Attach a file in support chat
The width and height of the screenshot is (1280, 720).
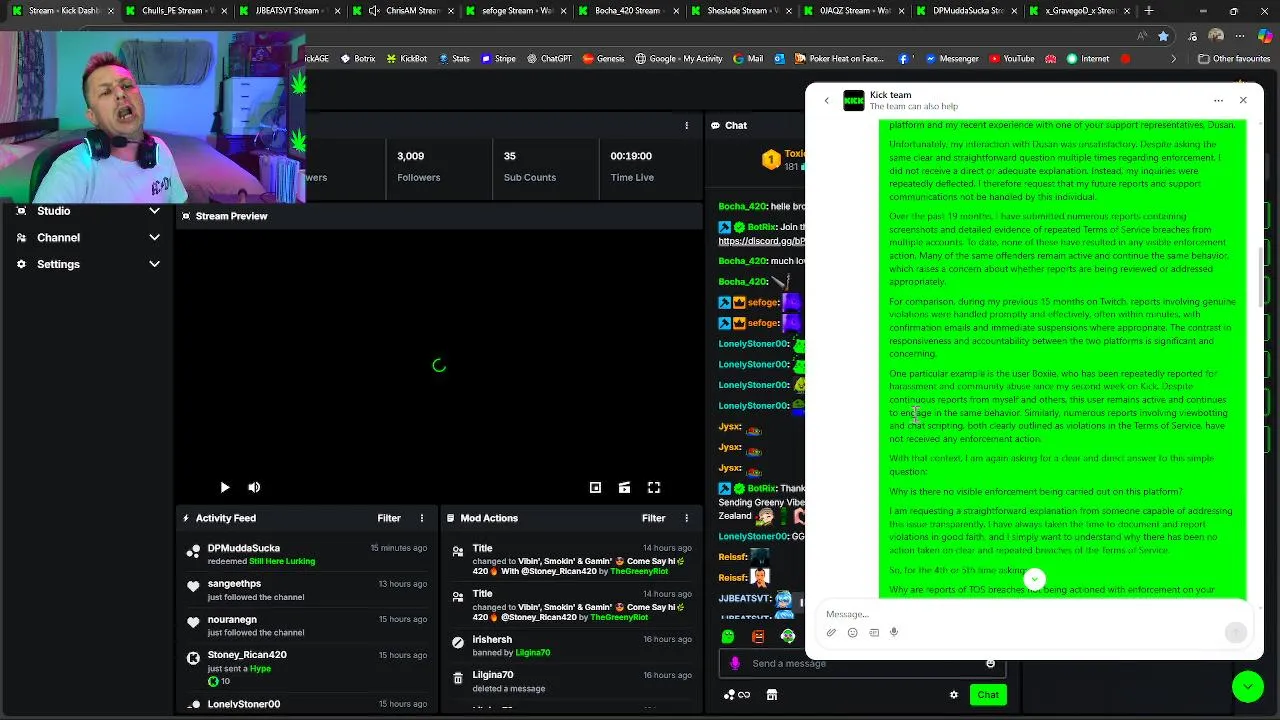click(831, 632)
